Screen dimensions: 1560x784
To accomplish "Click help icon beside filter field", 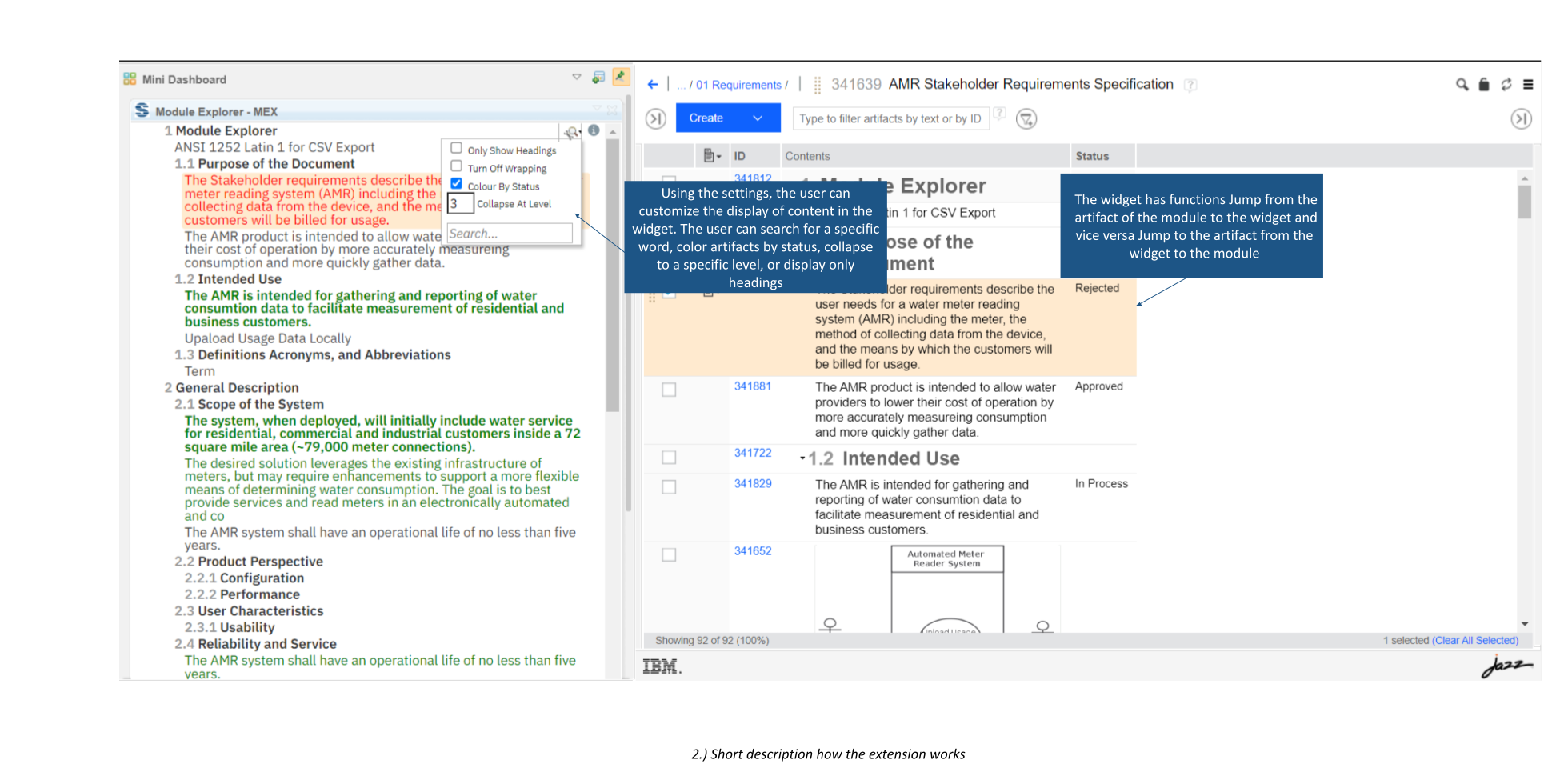I will pos(1000,113).
